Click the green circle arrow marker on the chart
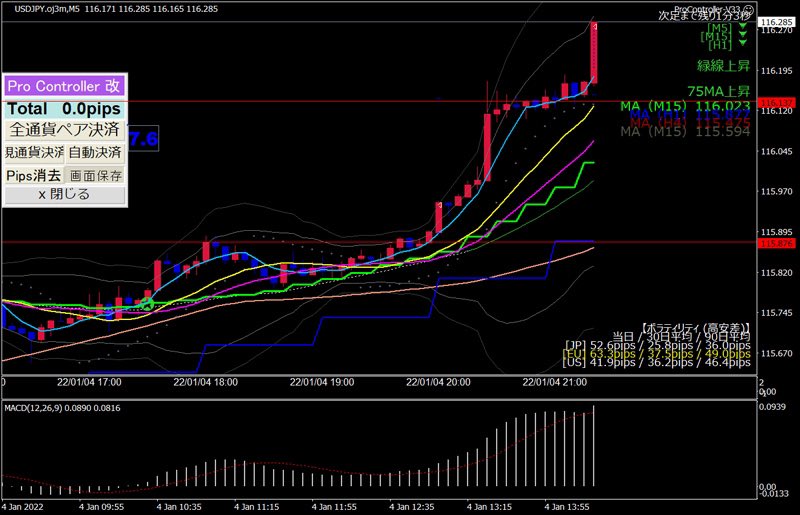The image size is (800, 515). [147, 304]
